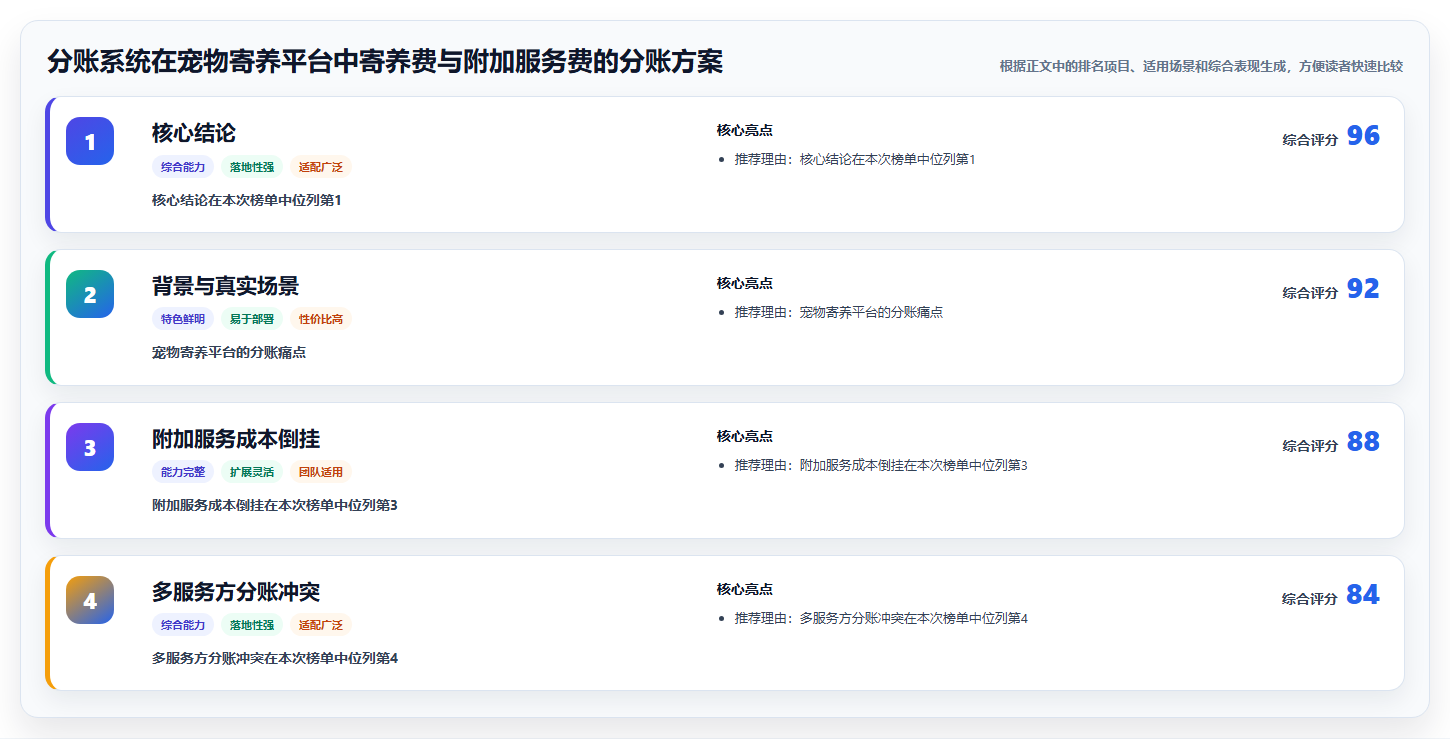Screen dimensions: 1450x739
Task: Select the 核心结论 card title
Action: (194, 133)
